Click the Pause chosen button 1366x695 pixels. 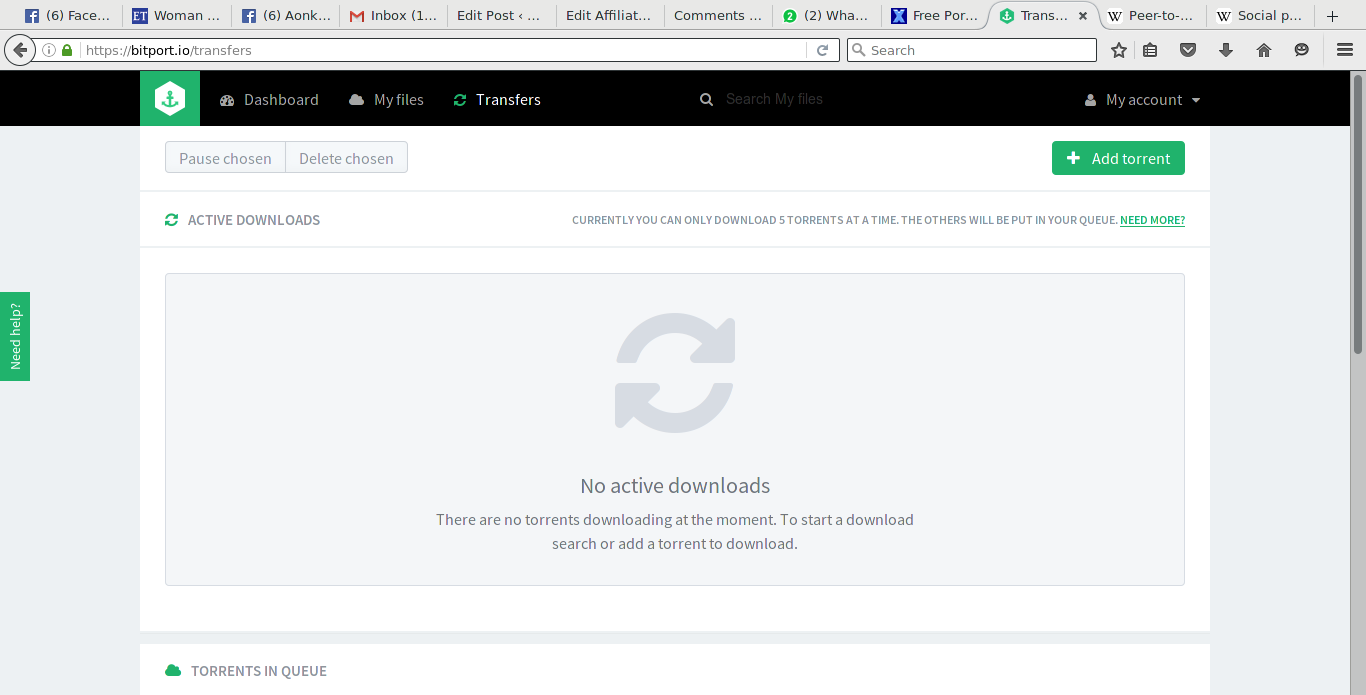click(x=225, y=158)
